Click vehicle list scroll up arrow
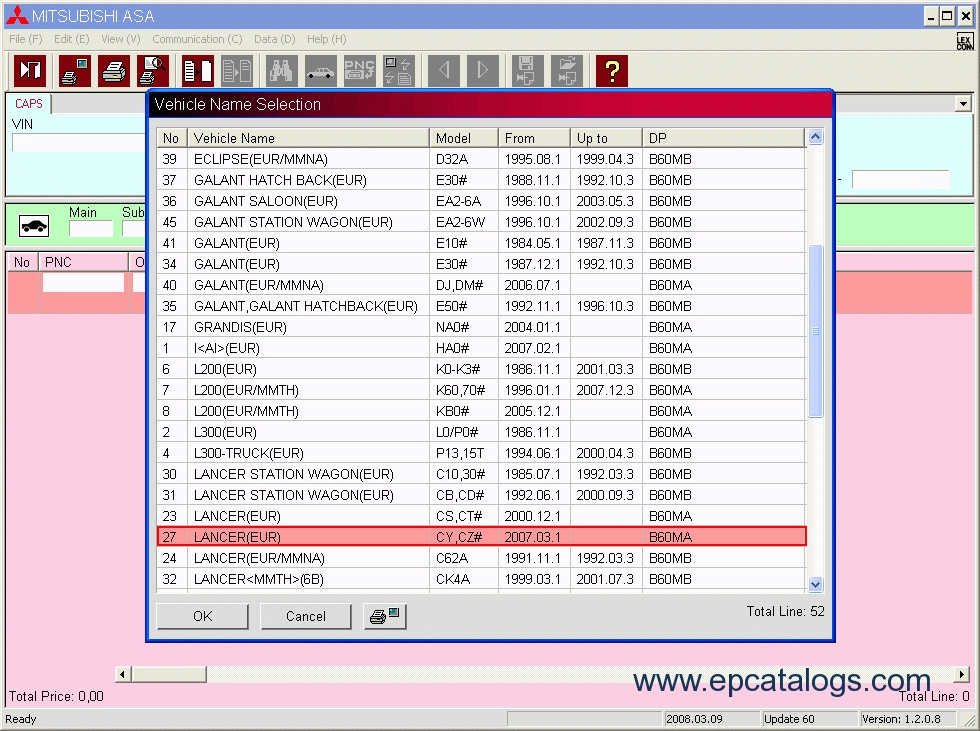The image size is (980, 731). [815, 138]
